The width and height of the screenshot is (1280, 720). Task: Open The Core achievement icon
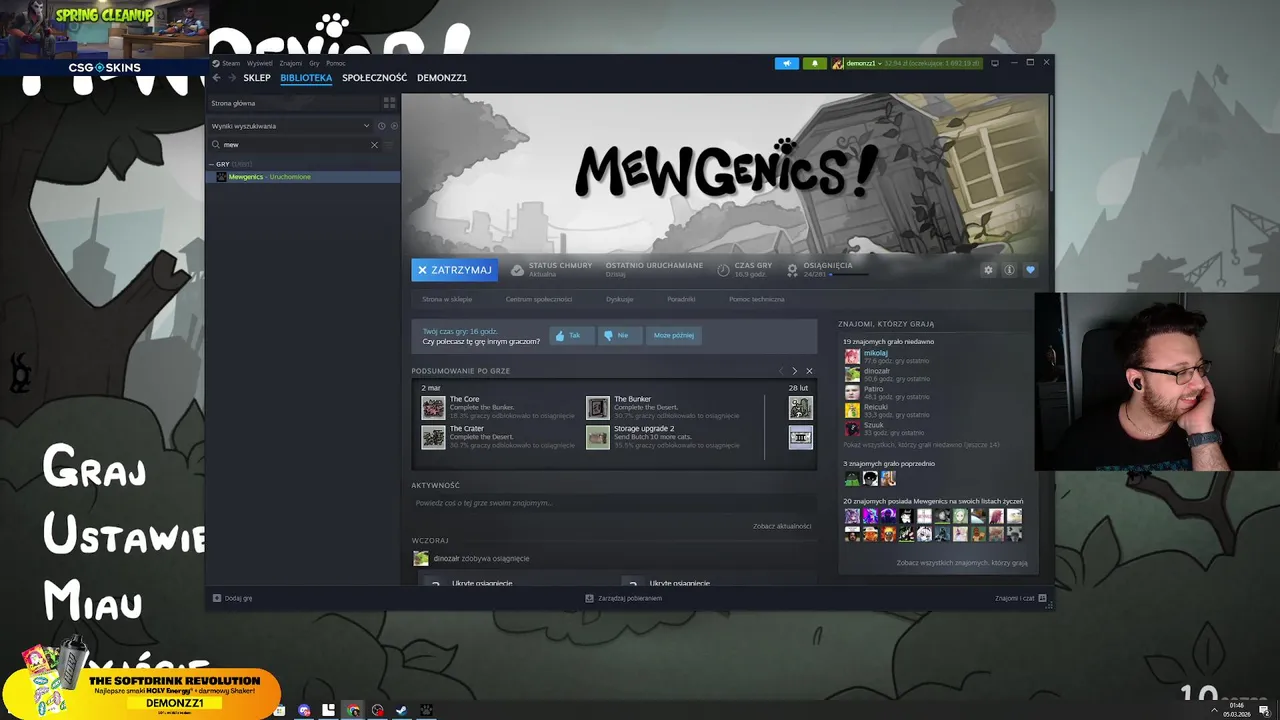point(433,408)
